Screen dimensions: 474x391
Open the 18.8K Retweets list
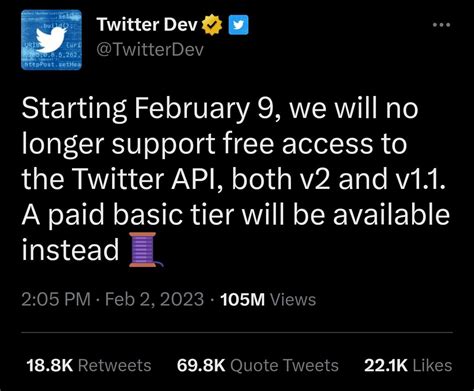click(x=89, y=365)
